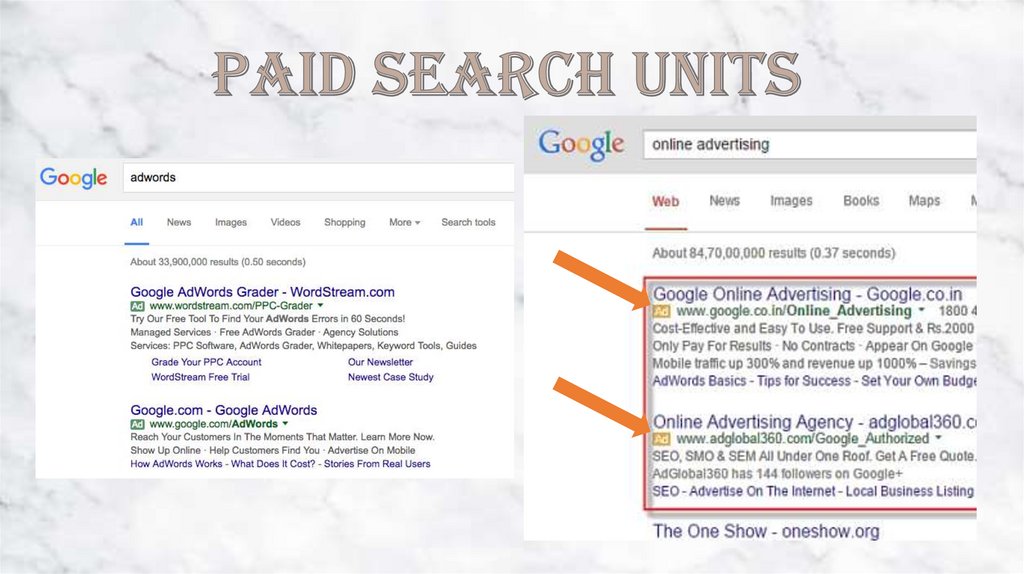Click the Ad badge beside www.google.co.in URL
The width and height of the screenshot is (1024, 574).
[x=661, y=311]
